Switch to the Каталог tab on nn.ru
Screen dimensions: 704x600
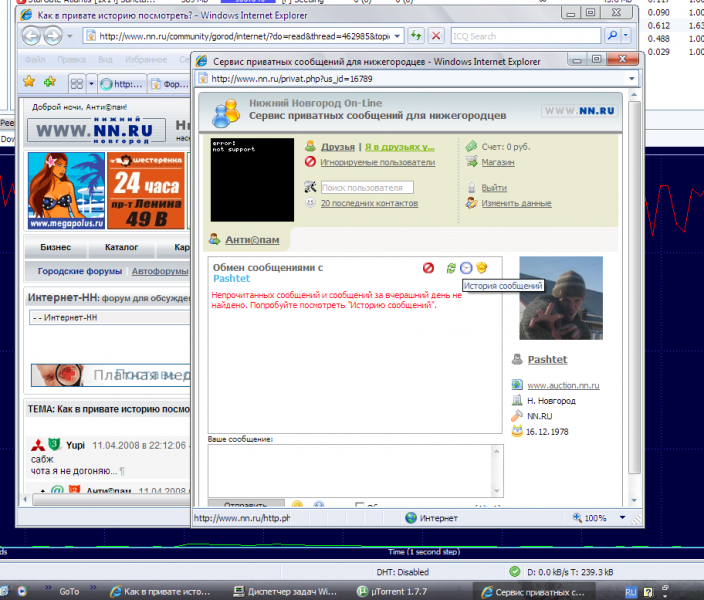(x=121, y=247)
